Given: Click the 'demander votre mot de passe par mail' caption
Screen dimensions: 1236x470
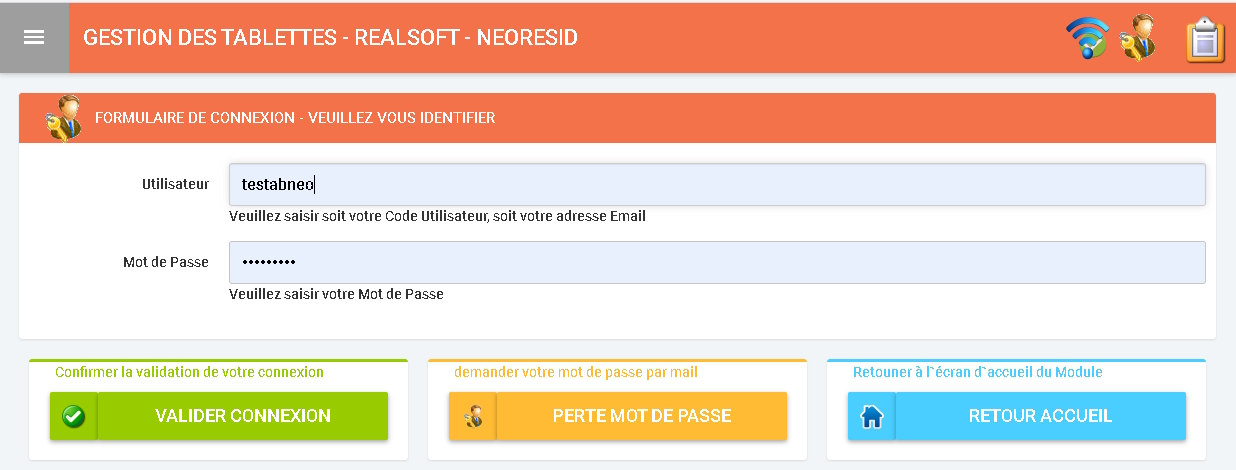Looking at the screenshot, I should tap(575, 372).
